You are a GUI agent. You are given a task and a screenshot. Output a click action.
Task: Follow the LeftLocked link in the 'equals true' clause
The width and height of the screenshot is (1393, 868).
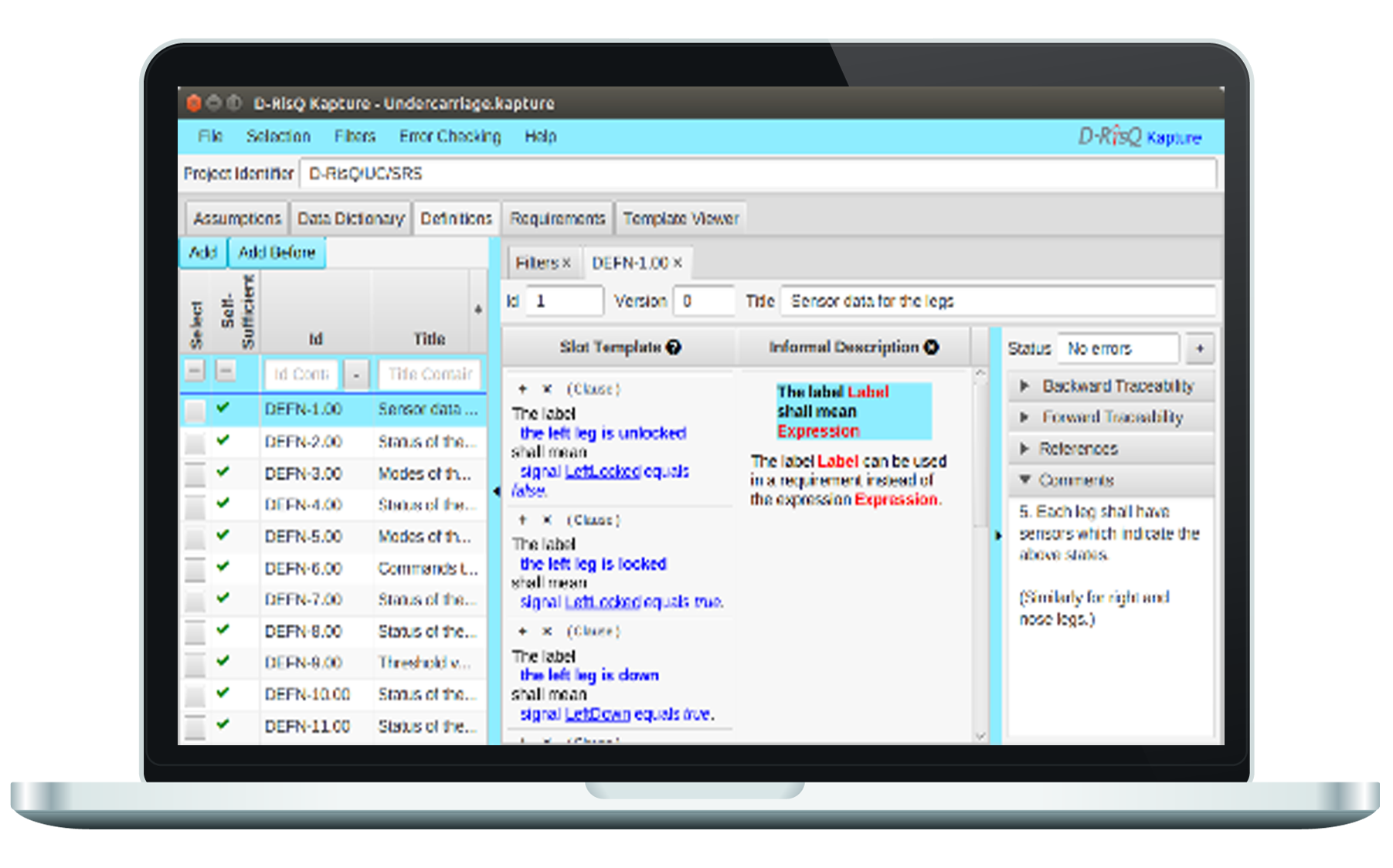[603, 602]
